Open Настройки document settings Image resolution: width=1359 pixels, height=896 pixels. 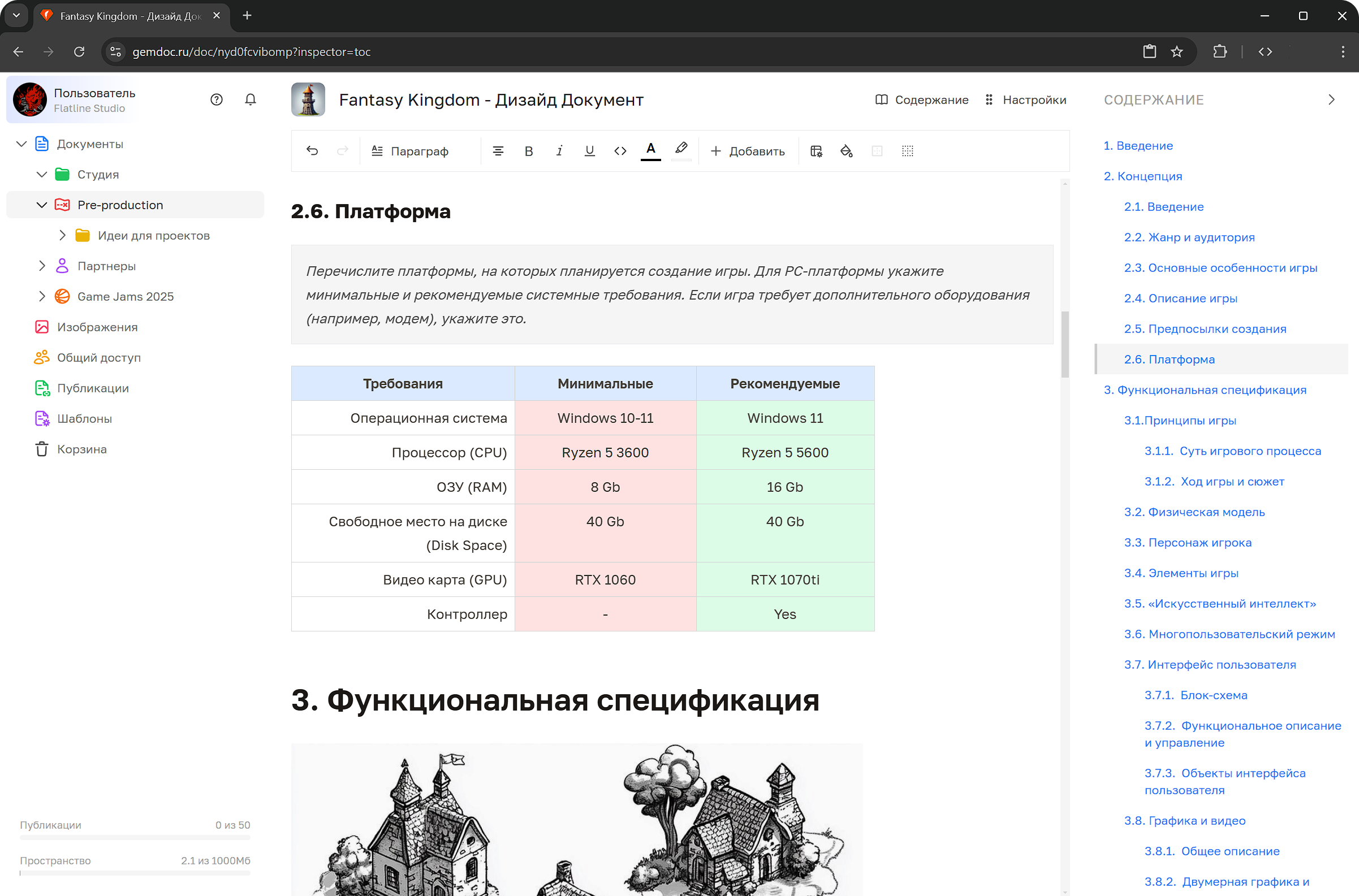(x=1026, y=99)
